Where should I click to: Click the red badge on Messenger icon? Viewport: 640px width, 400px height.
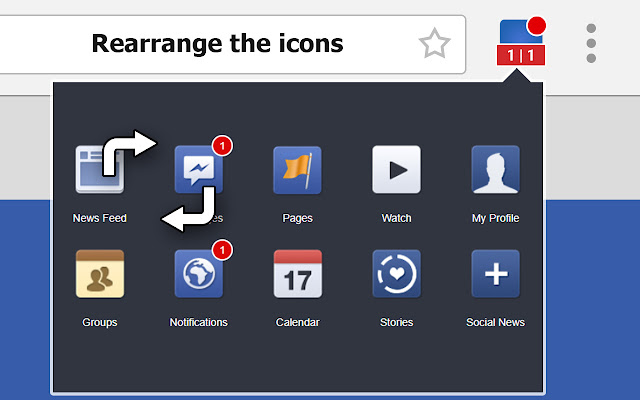coord(222,146)
